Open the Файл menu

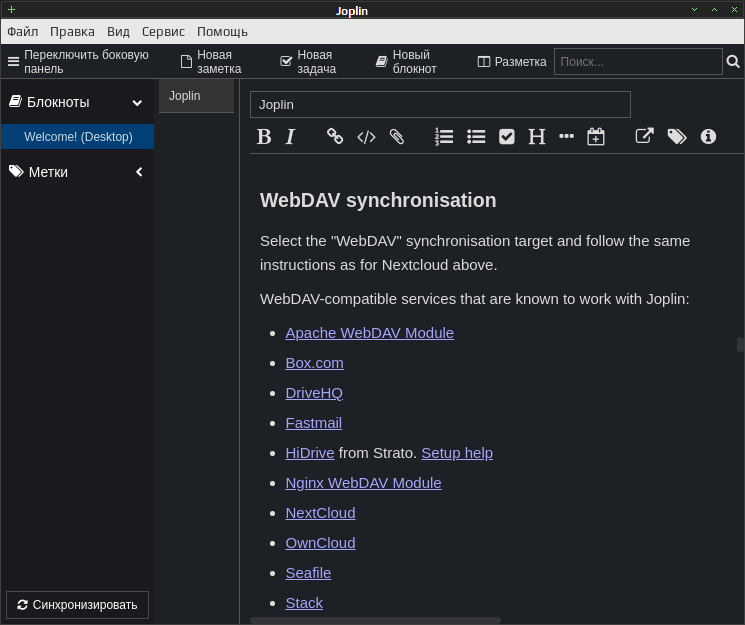22,32
